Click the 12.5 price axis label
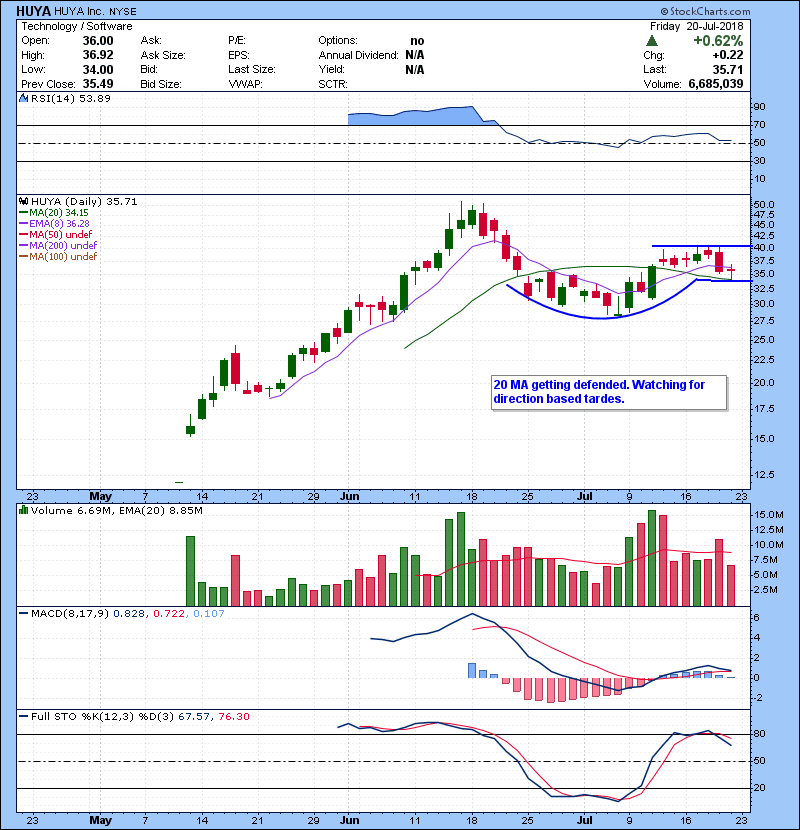 tap(764, 475)
